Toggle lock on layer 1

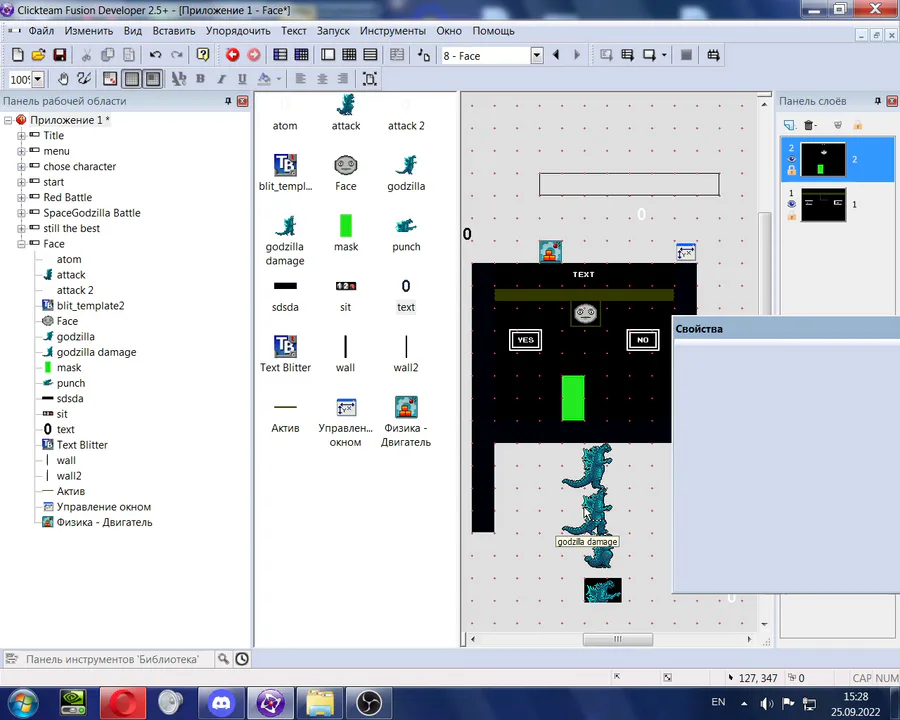tap(792, 215)
